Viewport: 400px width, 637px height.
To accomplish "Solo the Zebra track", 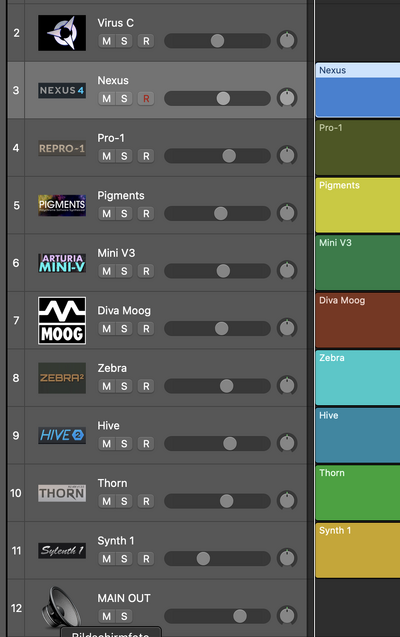I will (124, 386).
